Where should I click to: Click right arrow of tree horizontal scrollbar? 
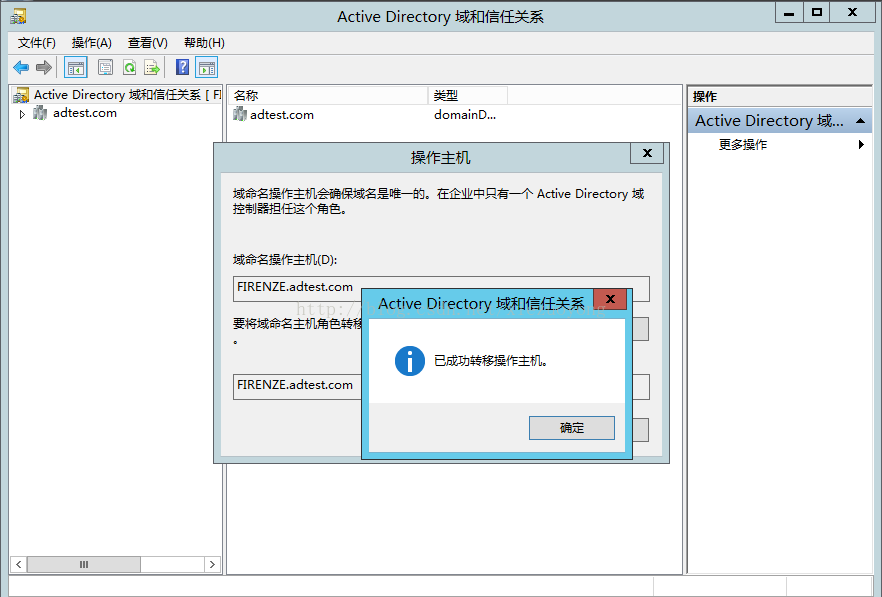pyautogui.click(x=212, y=564)
